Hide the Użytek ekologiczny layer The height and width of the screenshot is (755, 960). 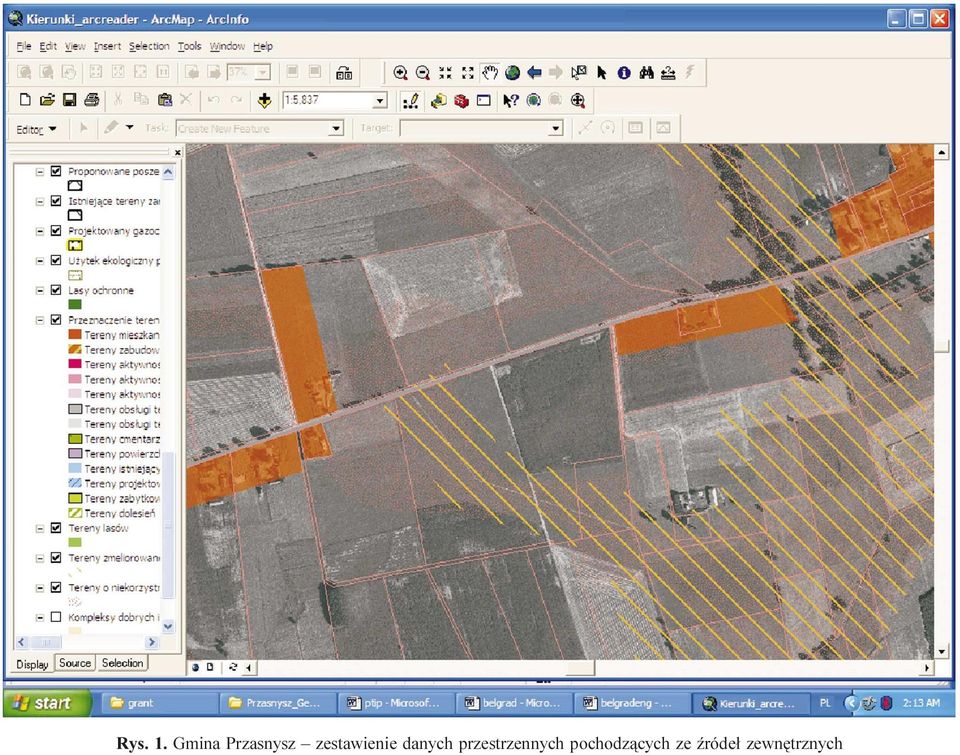56,260
